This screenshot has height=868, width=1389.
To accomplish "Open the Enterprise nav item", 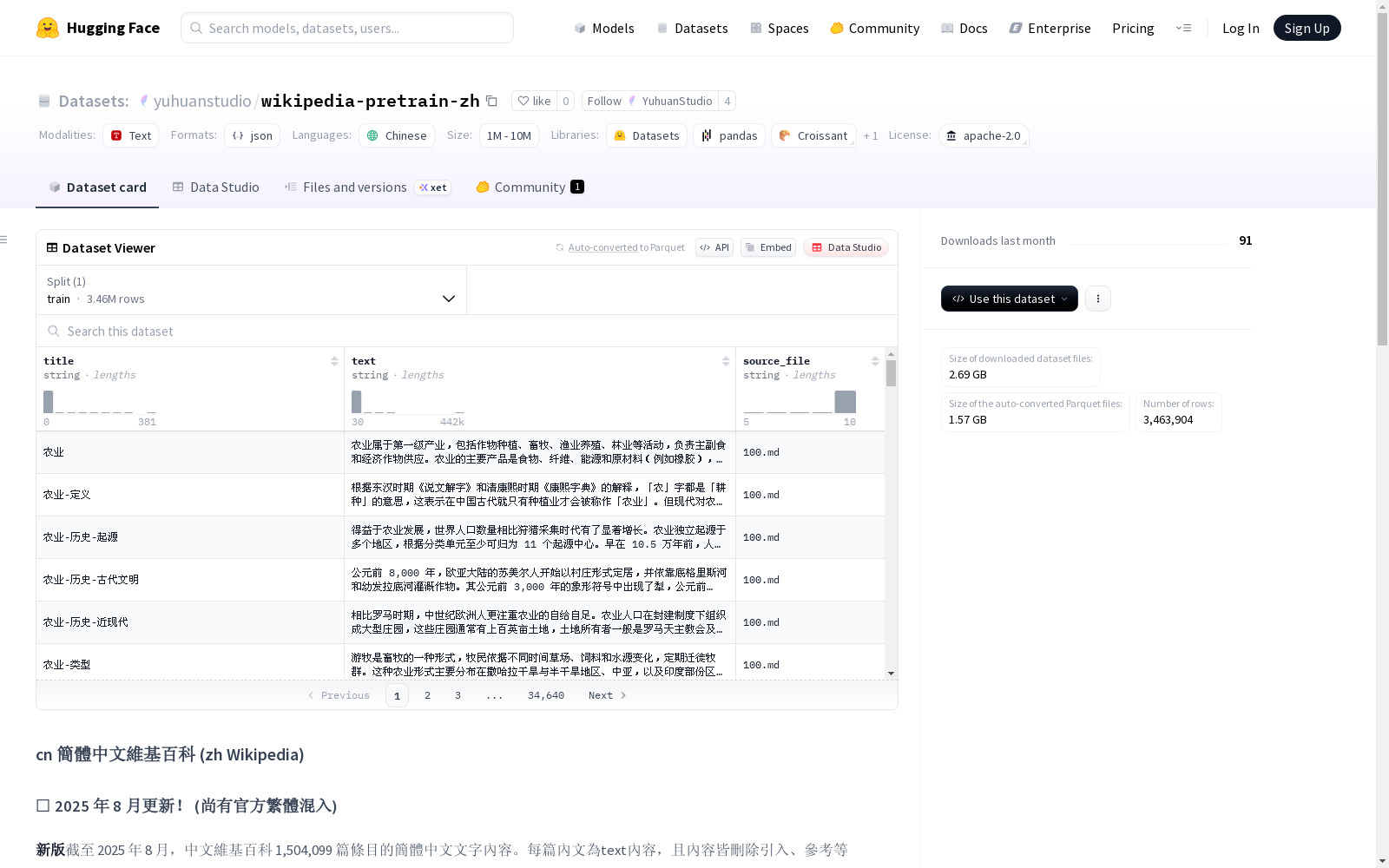I will pos(1050,28).
